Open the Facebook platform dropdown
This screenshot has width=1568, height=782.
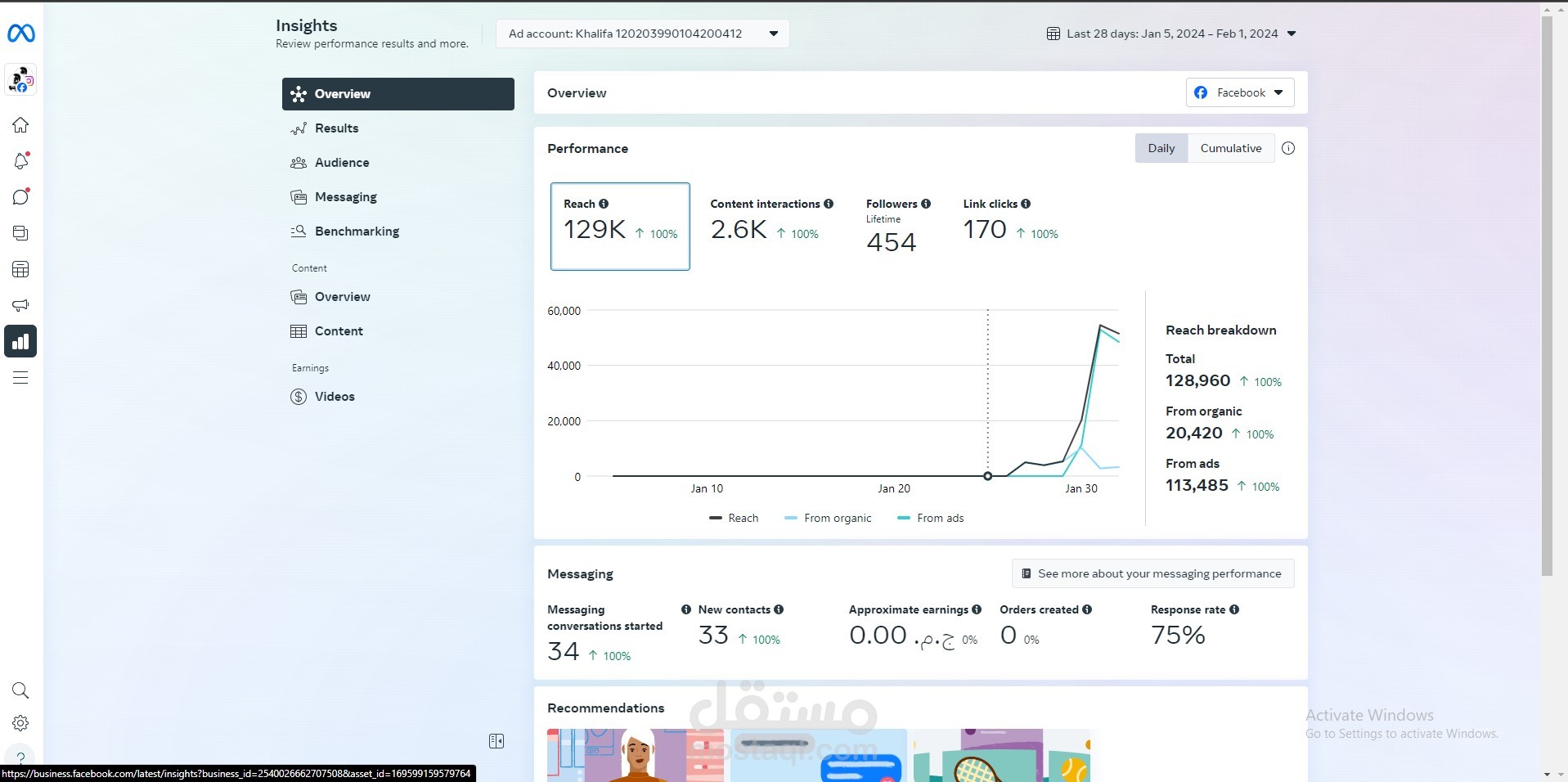[1240, 92]
